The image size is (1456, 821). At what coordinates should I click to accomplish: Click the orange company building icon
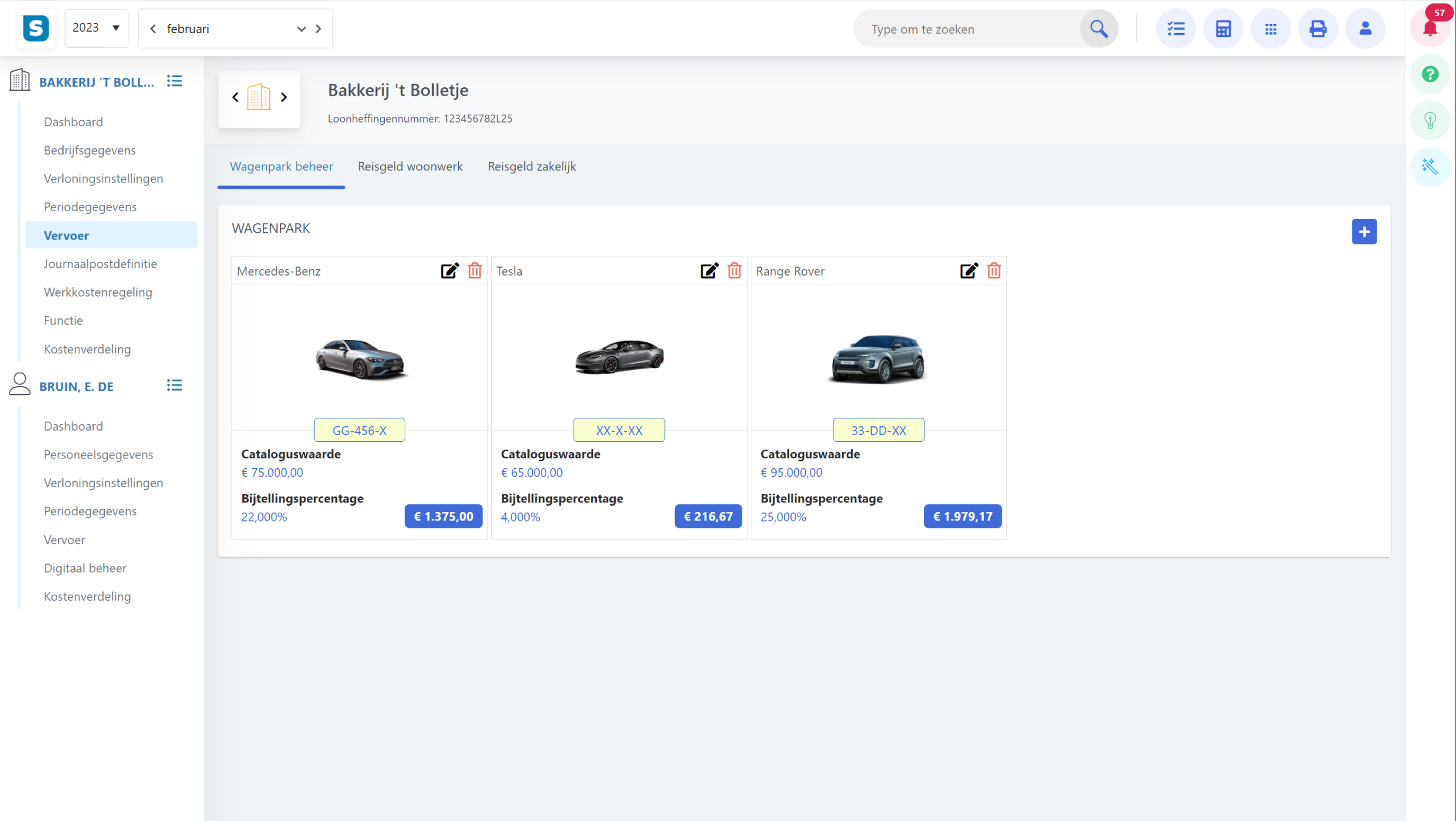click(259, 97)
